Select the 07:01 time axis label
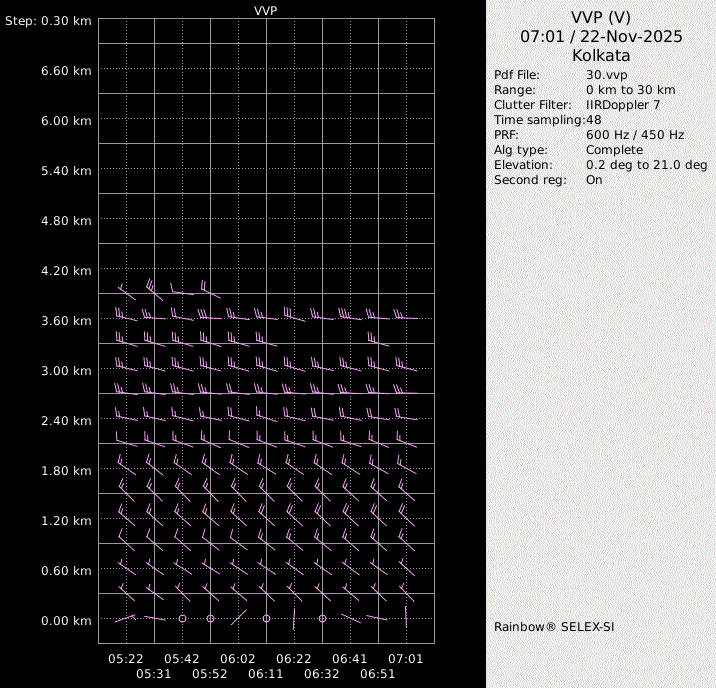 pyautogui.click(x=406, y=659)
